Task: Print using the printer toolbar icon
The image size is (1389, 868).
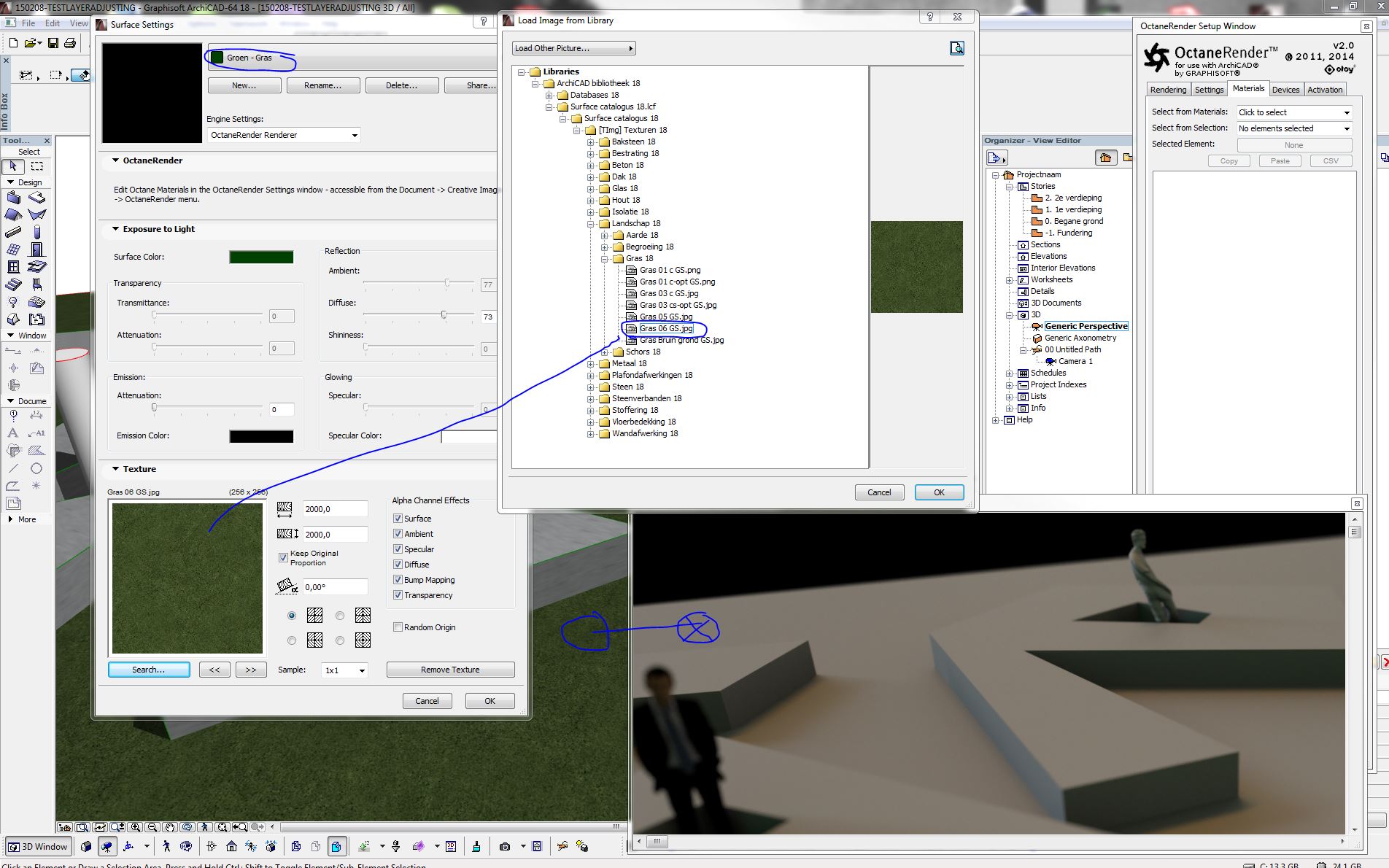Action: click(x=70, y=43)
